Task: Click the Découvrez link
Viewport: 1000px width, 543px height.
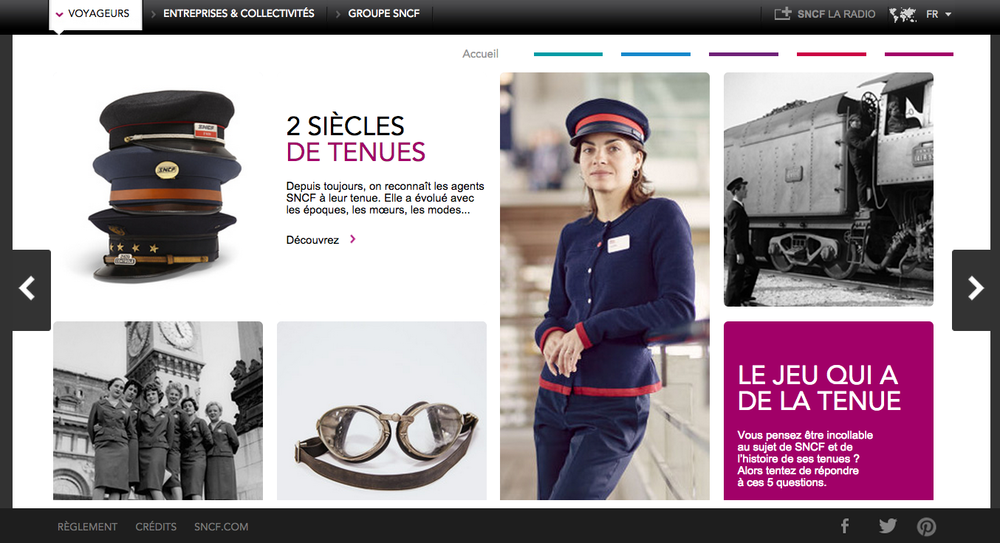Action: click(x=312, y=240)
